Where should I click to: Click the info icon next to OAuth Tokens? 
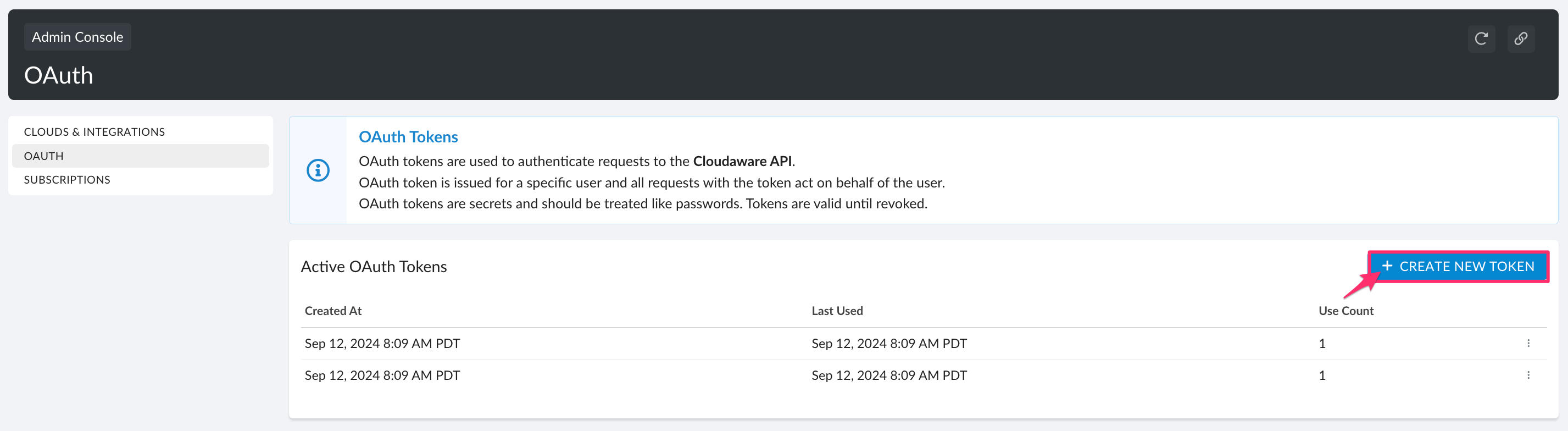pos(318,170)
